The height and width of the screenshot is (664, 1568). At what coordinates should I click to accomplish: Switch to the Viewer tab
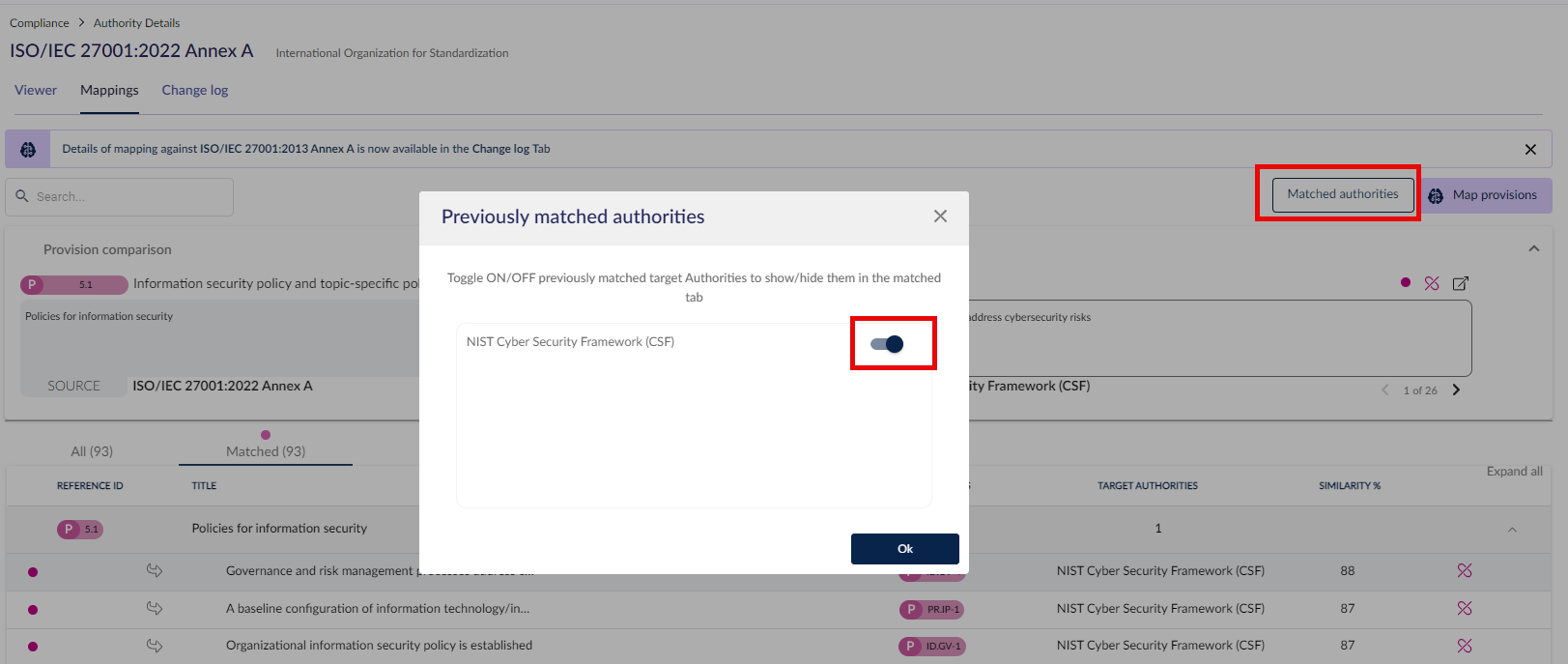click(x=36, y=90)
